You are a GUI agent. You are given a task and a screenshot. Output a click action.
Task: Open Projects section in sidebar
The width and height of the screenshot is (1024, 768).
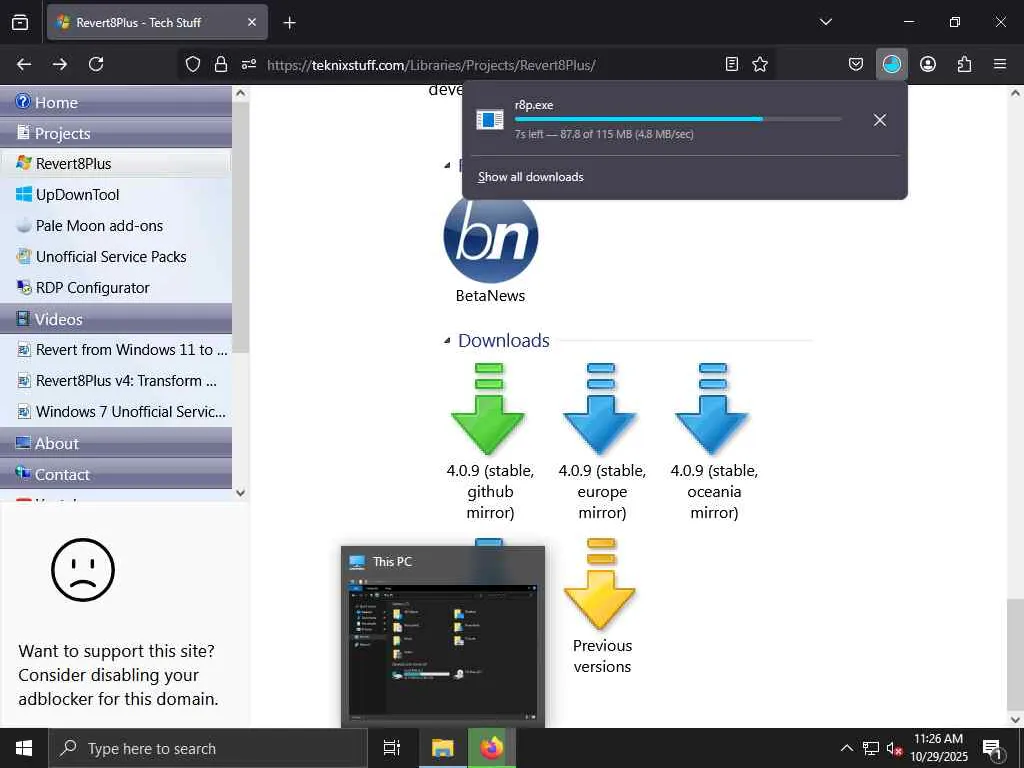click(x=116, y=133)
